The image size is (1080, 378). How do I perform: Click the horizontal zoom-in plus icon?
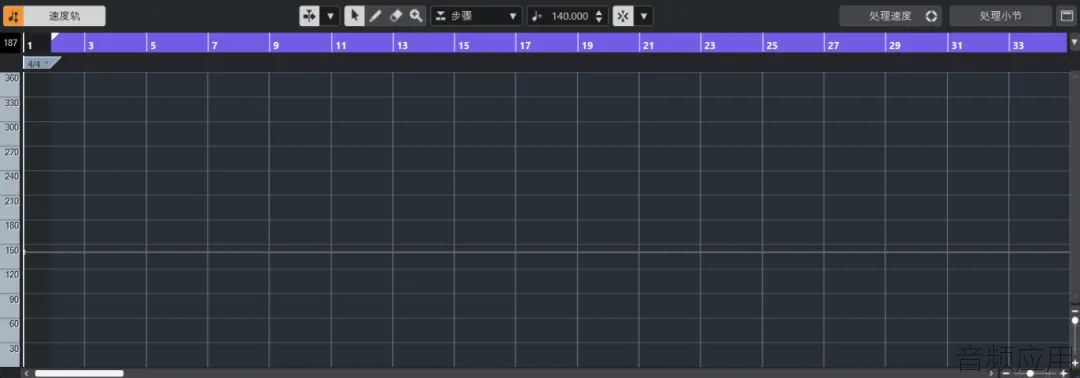[1063, 372]
